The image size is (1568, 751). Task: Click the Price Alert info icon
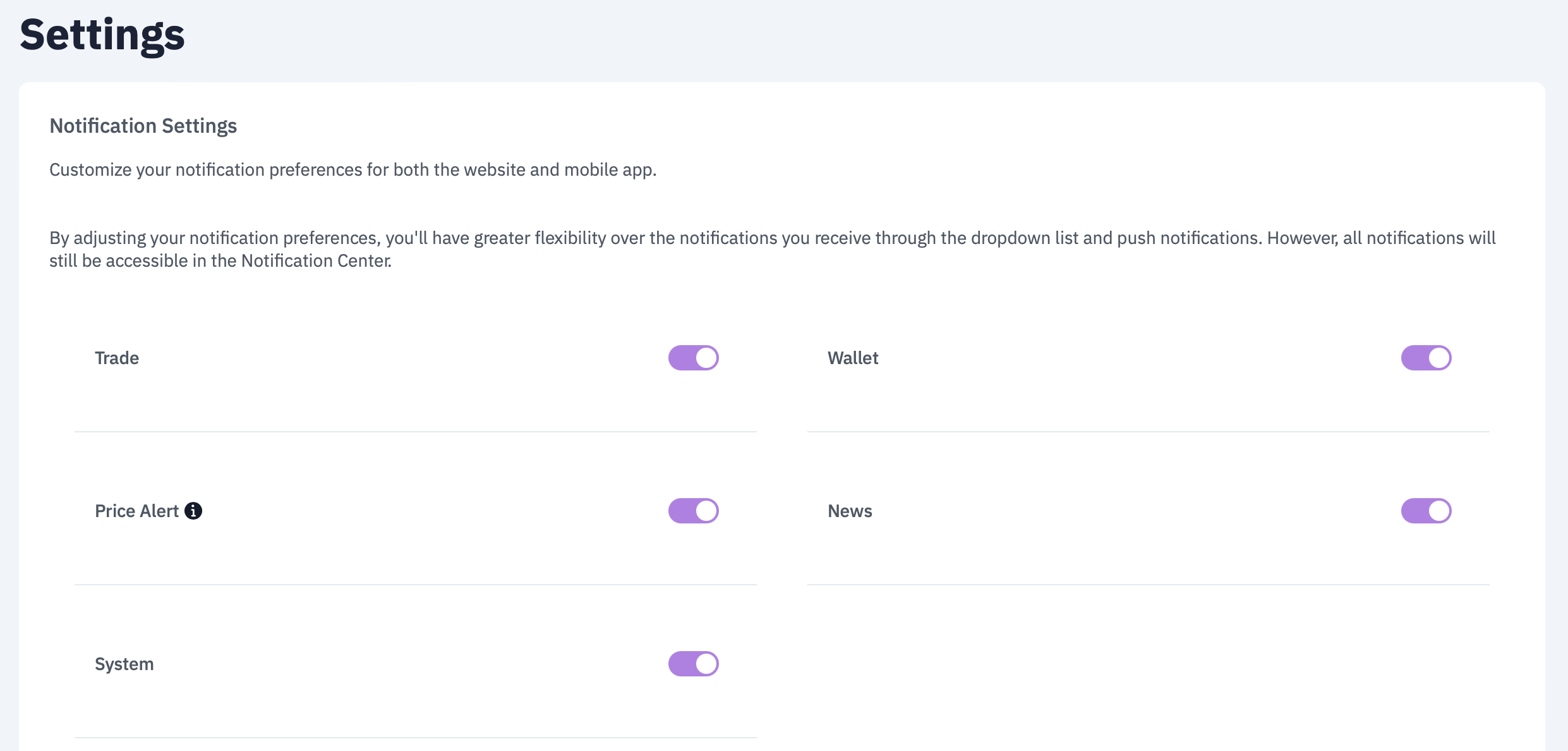[193, 511]
